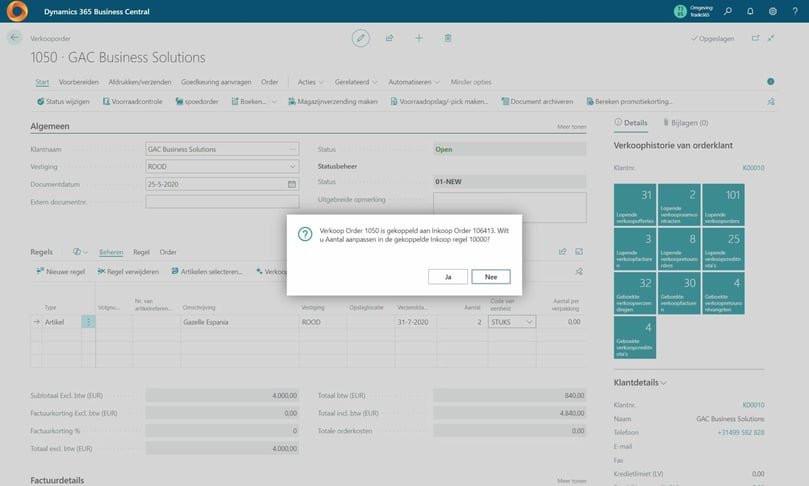Open the Documentdatum calendar picker

pyautogui.click(x=292, y=184)
